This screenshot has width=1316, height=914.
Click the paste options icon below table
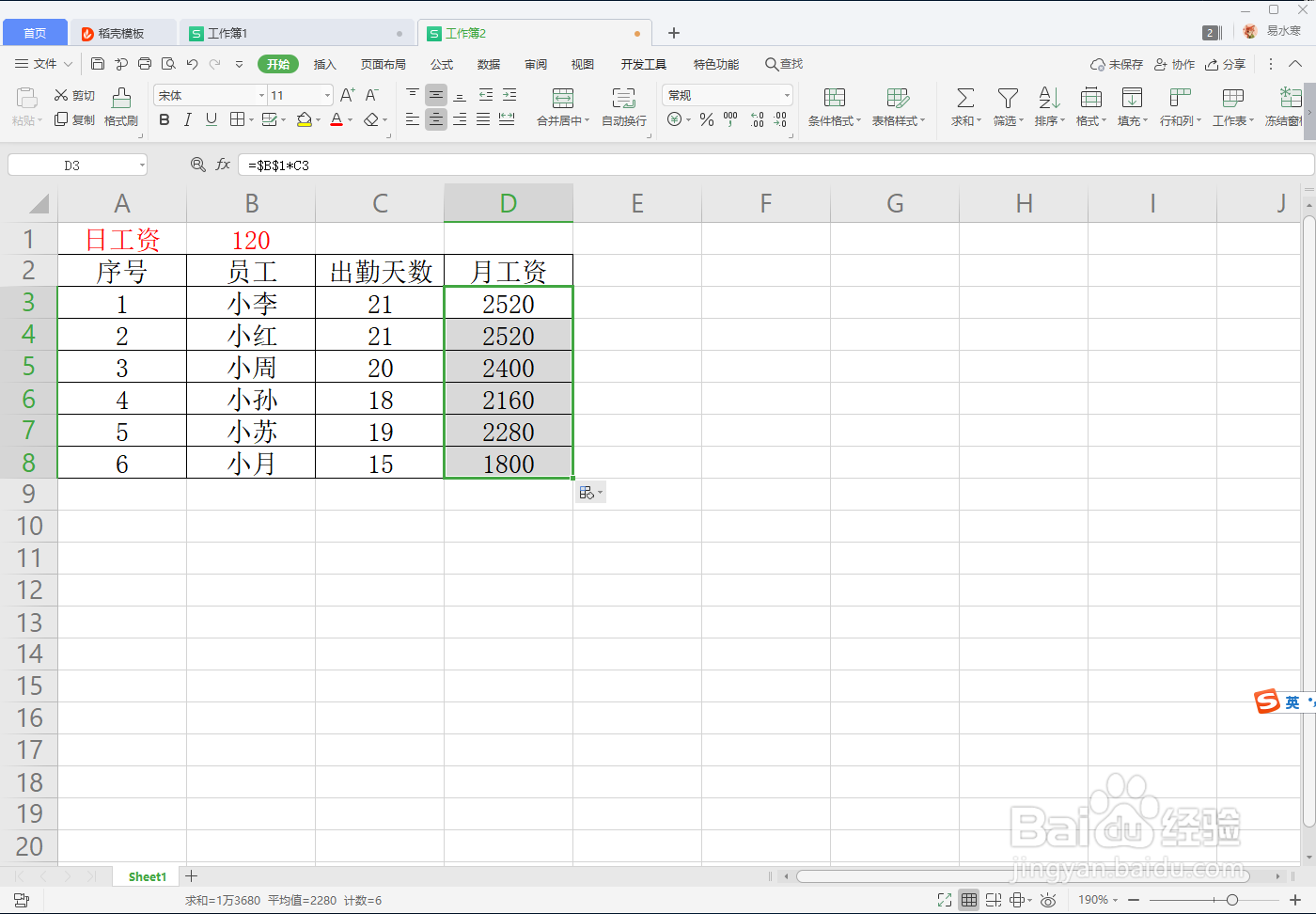[590, 493]
